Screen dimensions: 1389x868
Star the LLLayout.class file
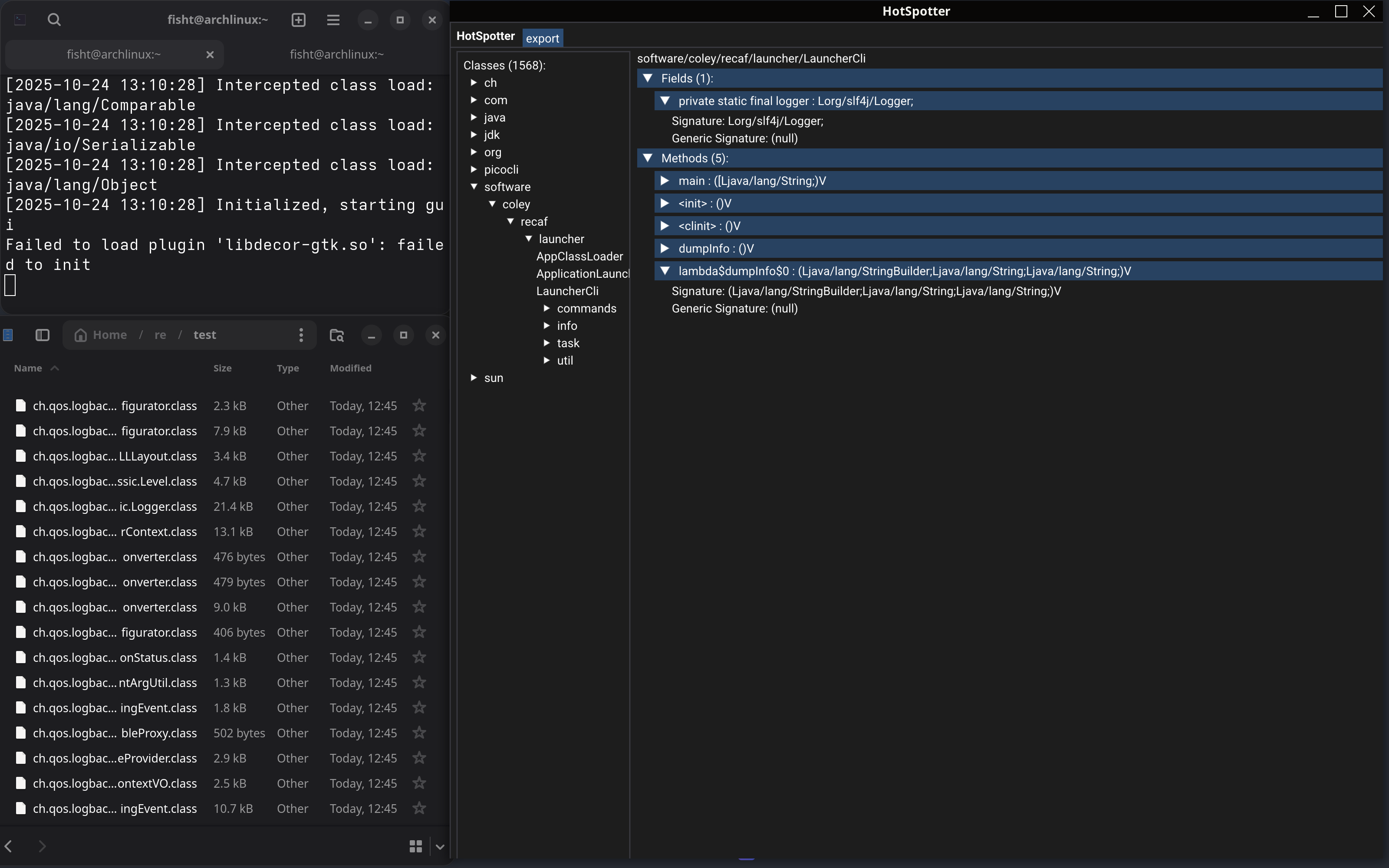[420, 456]
